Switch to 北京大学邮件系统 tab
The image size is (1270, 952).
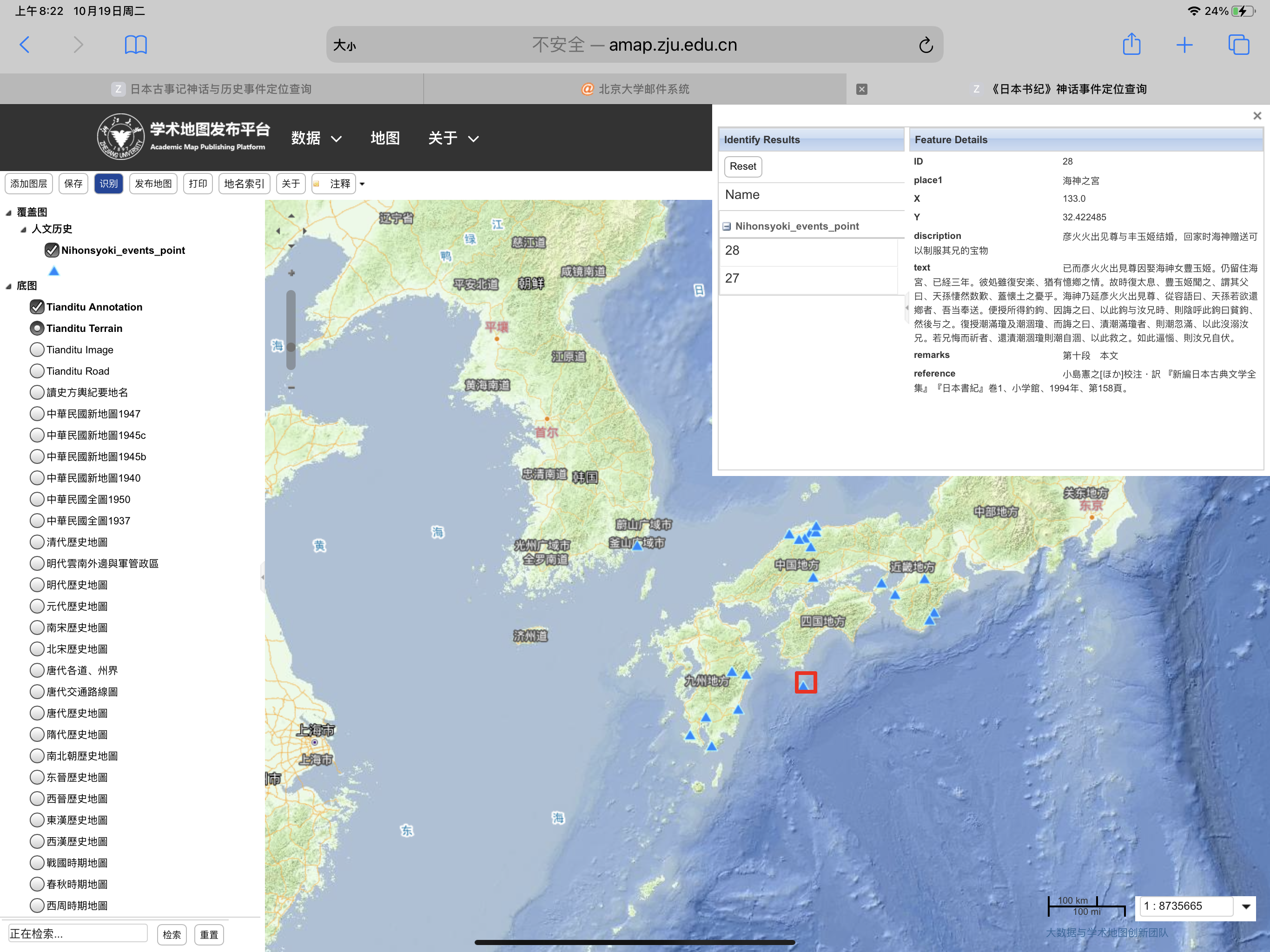coord(635,89)
